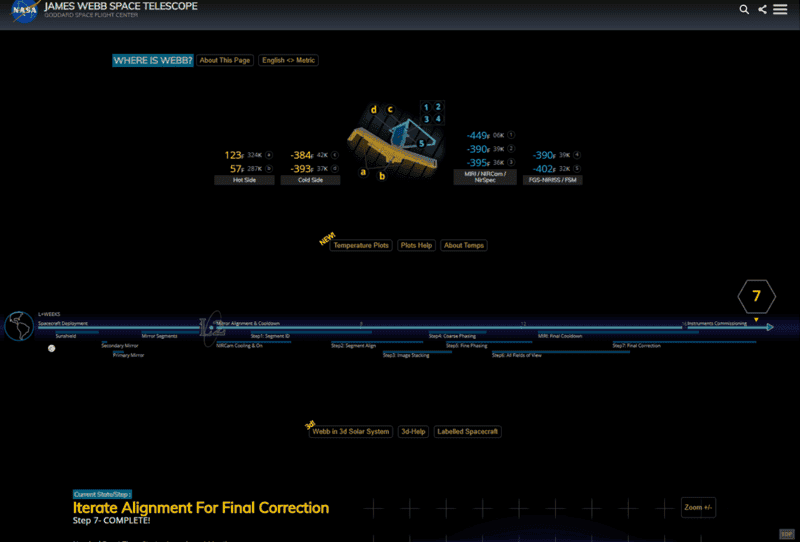Click the Moon icon below Earth
This screenshot has height=542, width=800.
(52, 349)
